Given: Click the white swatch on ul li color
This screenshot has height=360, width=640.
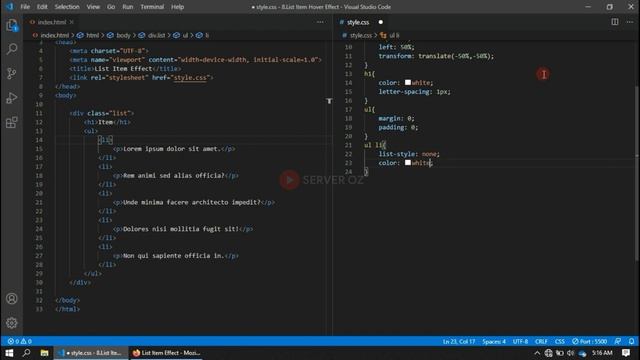Looking at the screenshot, I should coord(408,163).
